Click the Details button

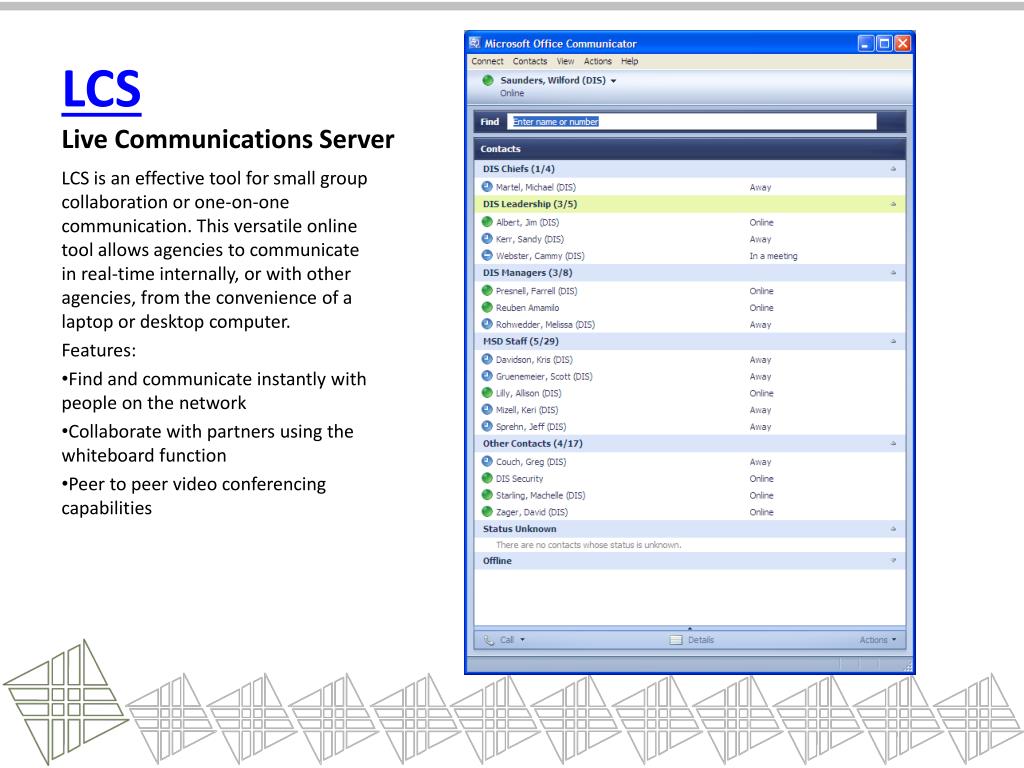tap(692, 640)
